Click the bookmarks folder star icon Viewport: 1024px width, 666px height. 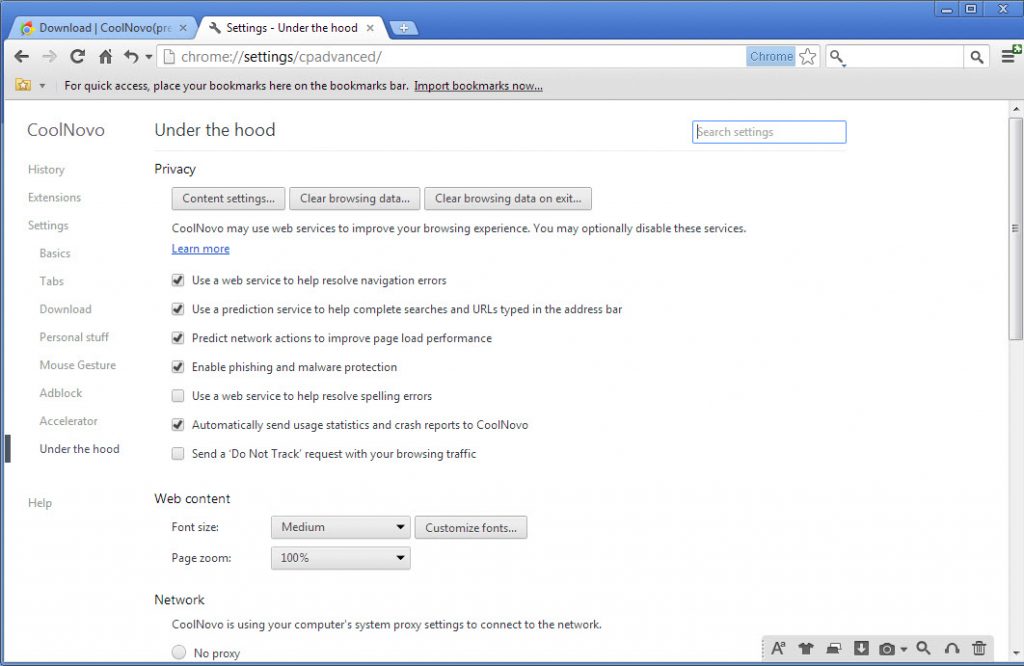click(x=23, y=86)
